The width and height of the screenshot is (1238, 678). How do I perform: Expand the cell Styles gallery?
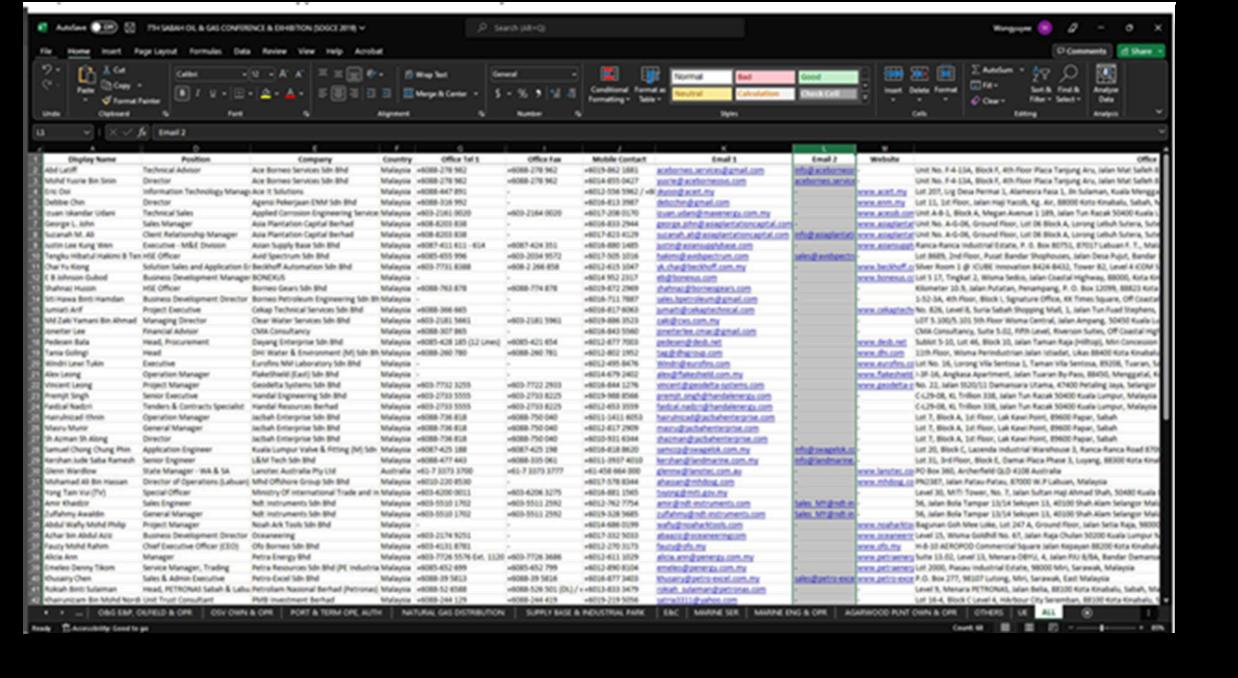click(x=865, y=97)
